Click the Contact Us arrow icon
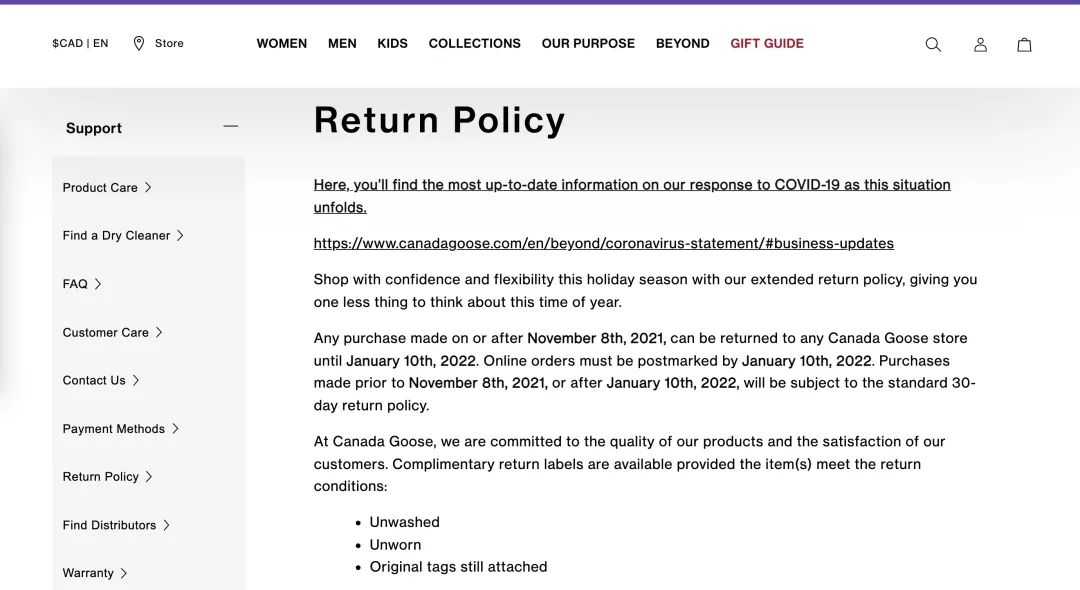The height and width of the screenshot is (590, 1080). click(x=136, y=380)
